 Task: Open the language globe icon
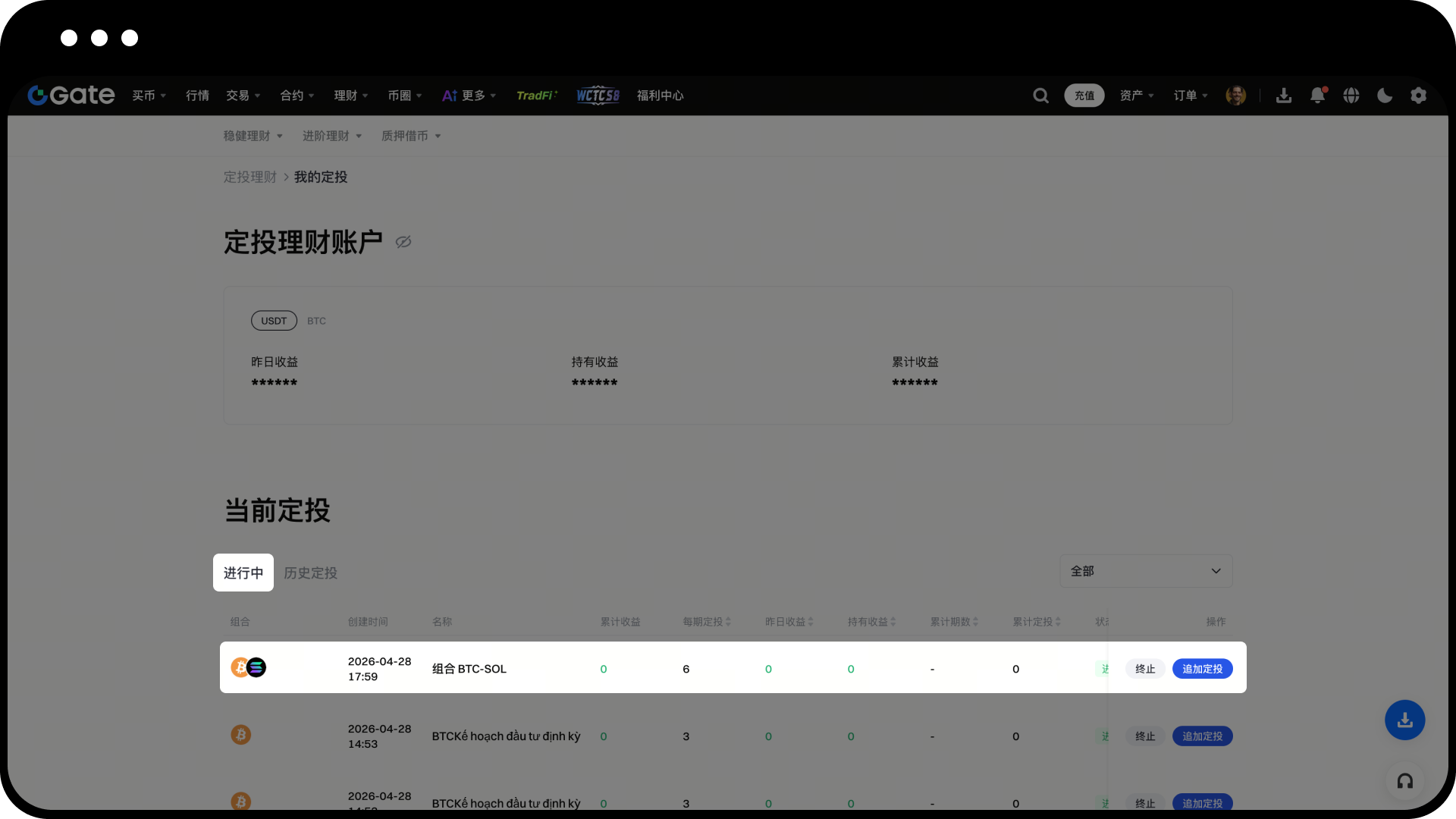point(1351,96)
